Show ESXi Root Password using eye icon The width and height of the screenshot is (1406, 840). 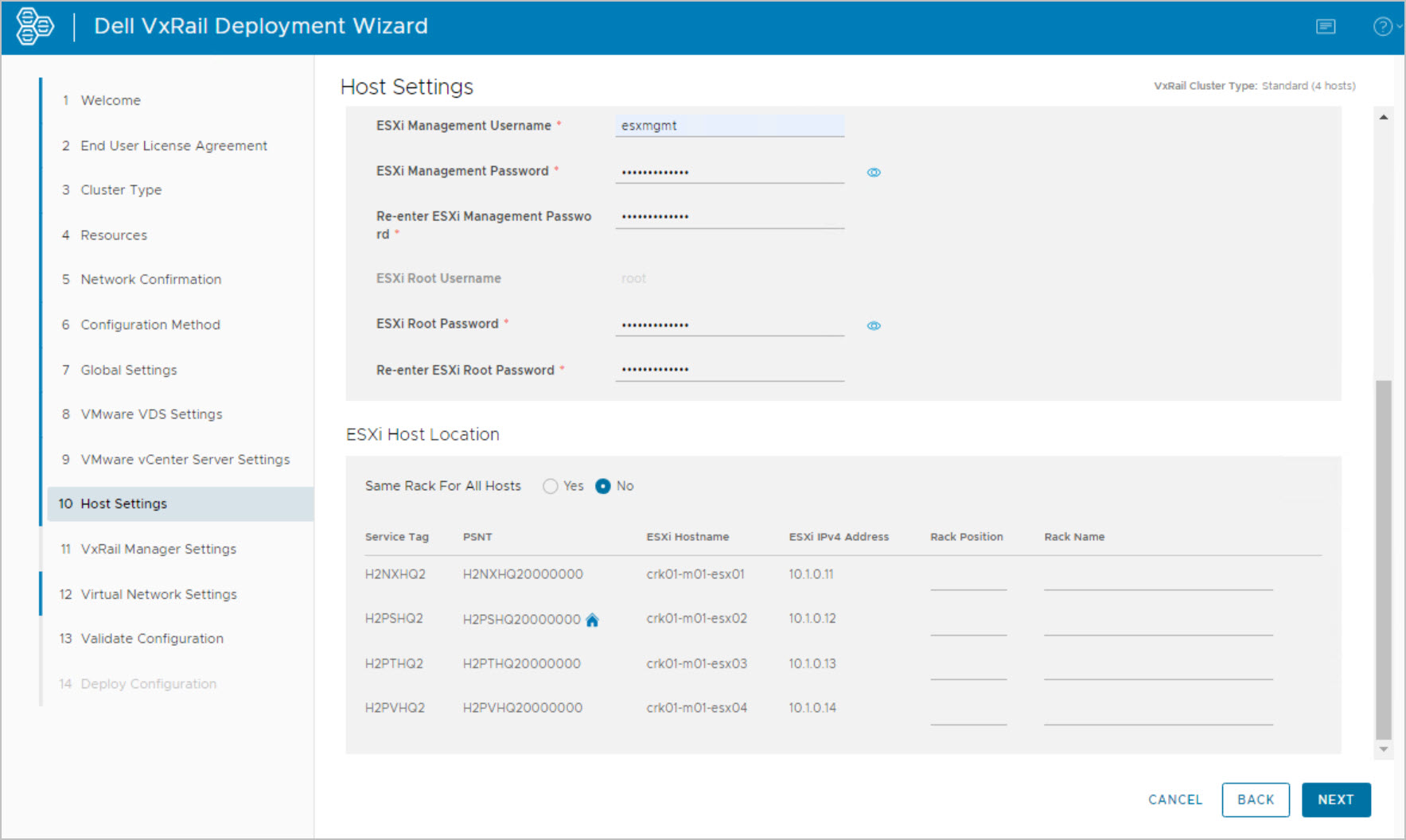click(874, 325)
